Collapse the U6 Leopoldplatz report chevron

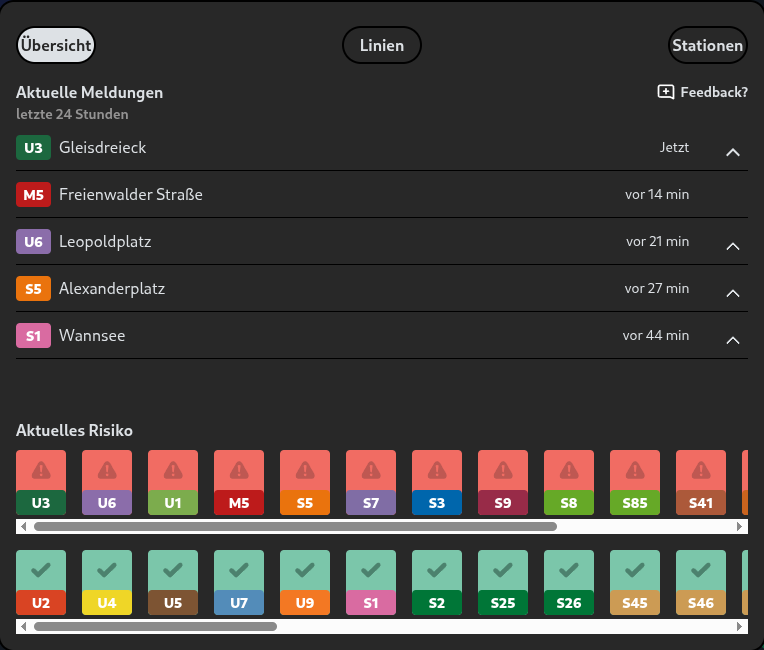pyautogui.click(x=733, y=247)
